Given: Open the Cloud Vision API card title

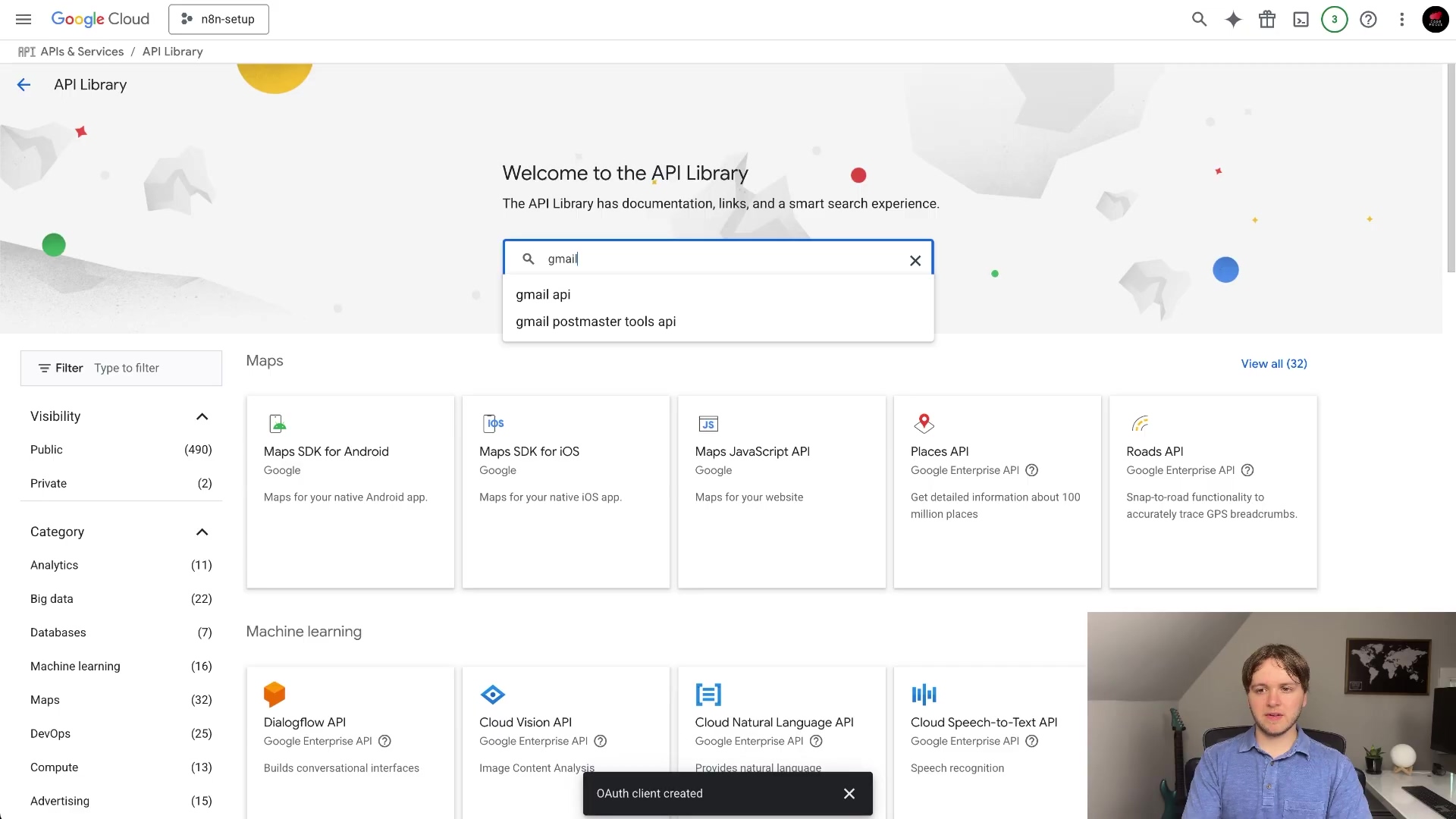Looking at the screenshot, I should click(x=526, y=722).
